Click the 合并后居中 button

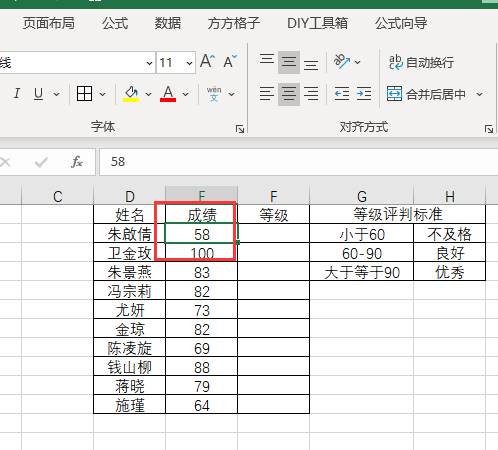pyautogui.click(x=426, y=94)
